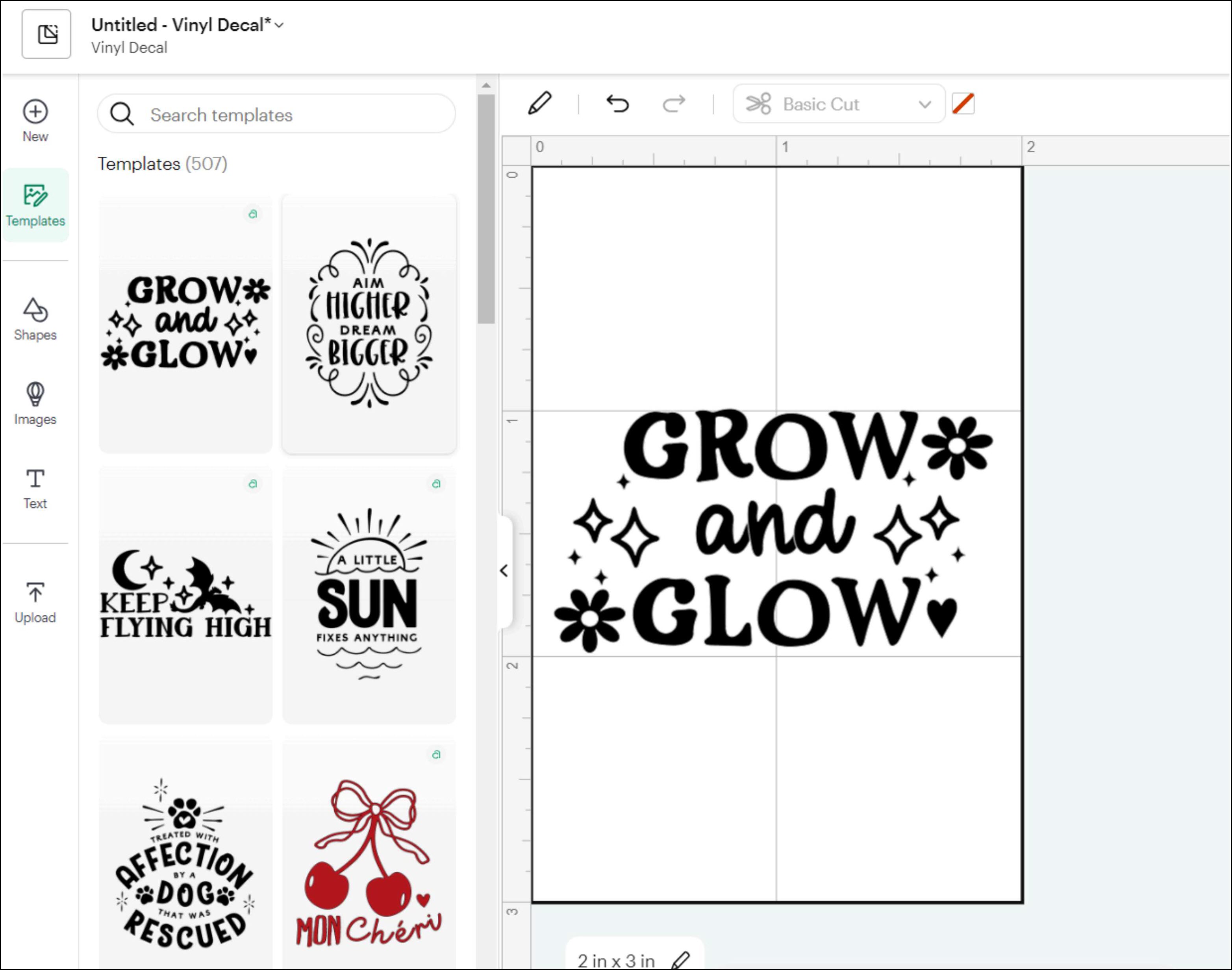Open the no-fill color swatch

[963, 104]
